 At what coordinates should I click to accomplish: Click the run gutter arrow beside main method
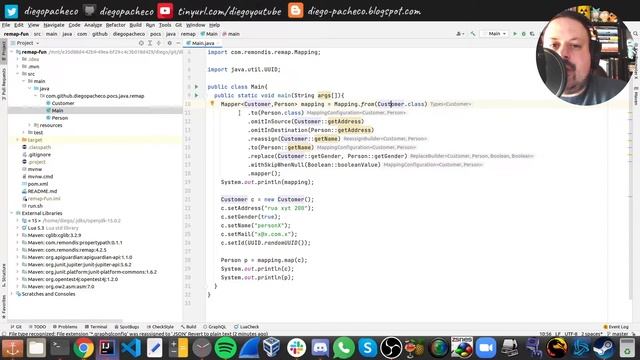196,95
